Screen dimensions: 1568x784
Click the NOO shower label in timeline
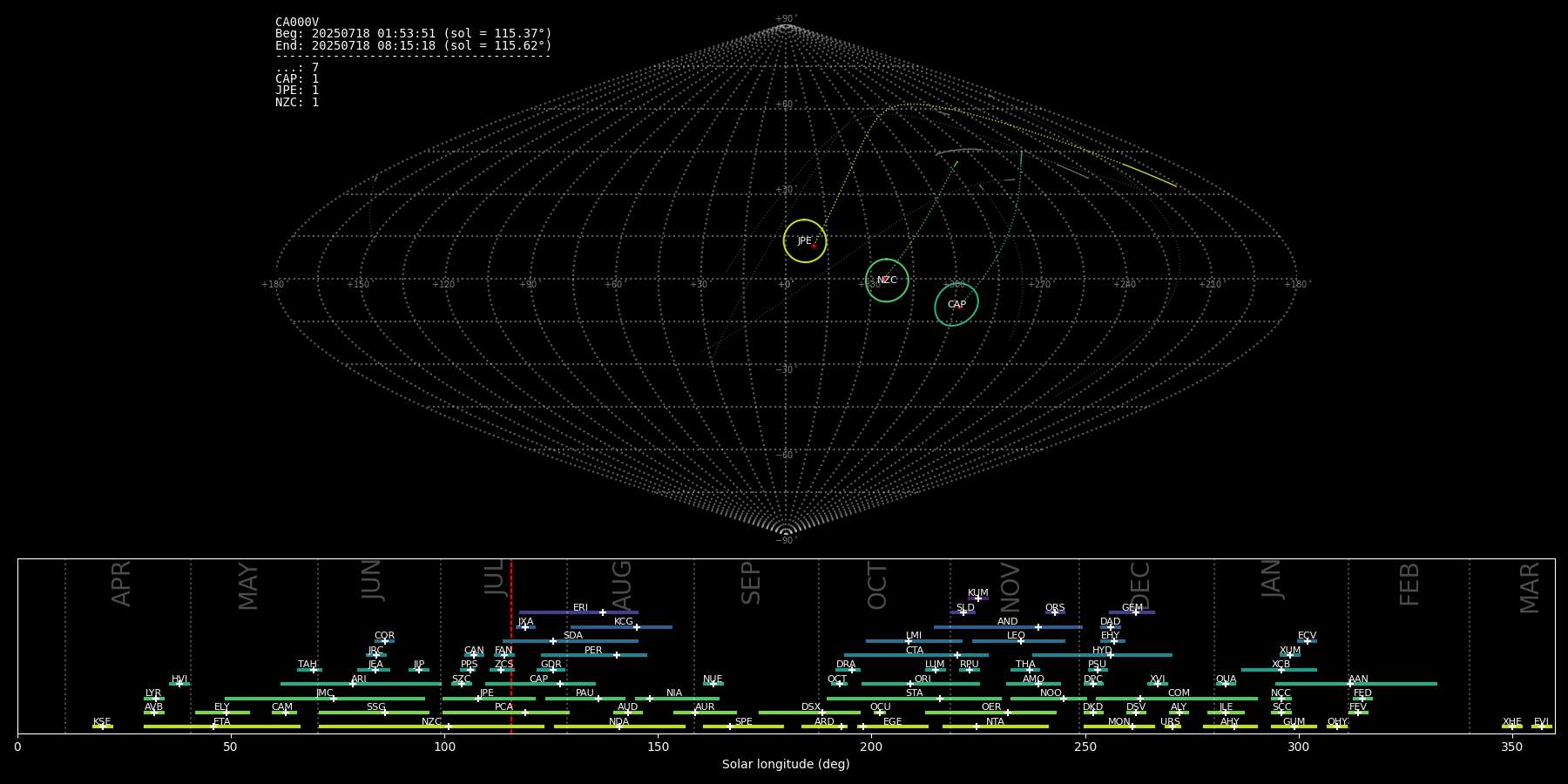tap(1051, 693)
